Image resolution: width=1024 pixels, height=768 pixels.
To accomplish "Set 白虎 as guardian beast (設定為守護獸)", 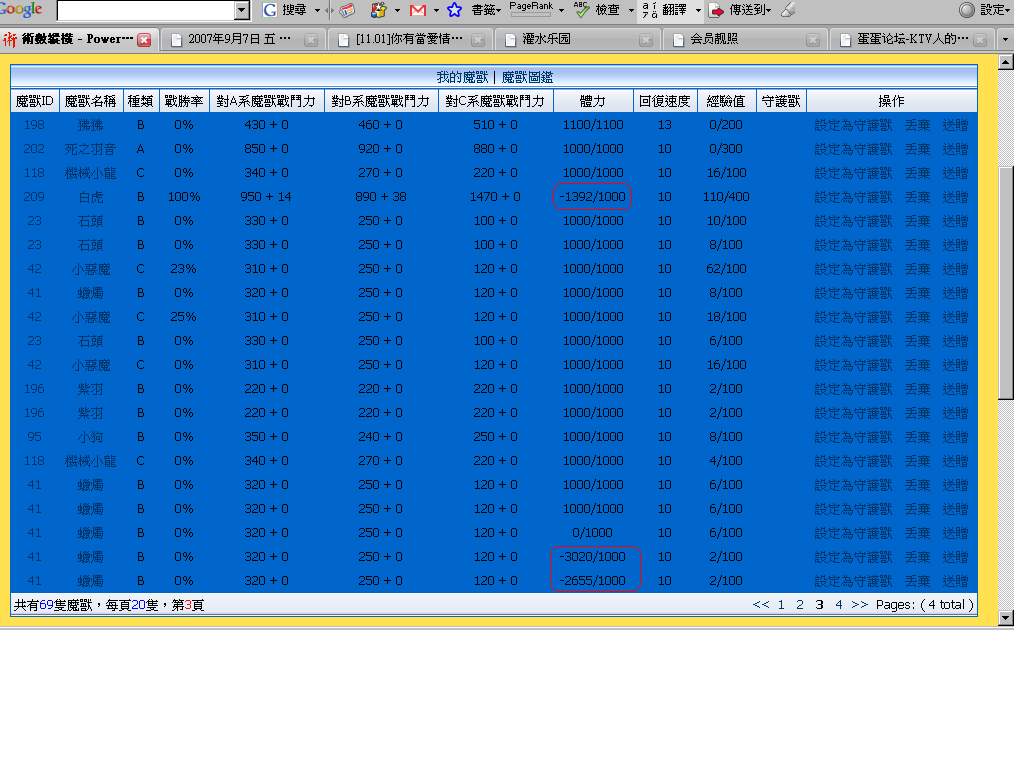I will pyautogui.click(x=853, y=197).
